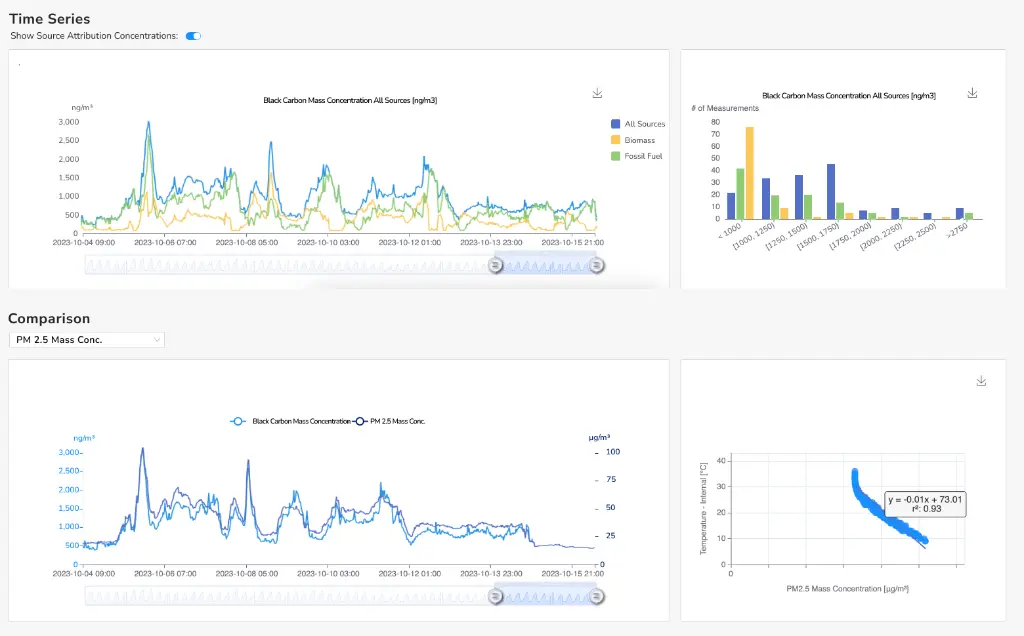Screen dimensions: 1024x636
Task: Select tallest yellow Biomass bar in histogram
Action: (749, 172)
